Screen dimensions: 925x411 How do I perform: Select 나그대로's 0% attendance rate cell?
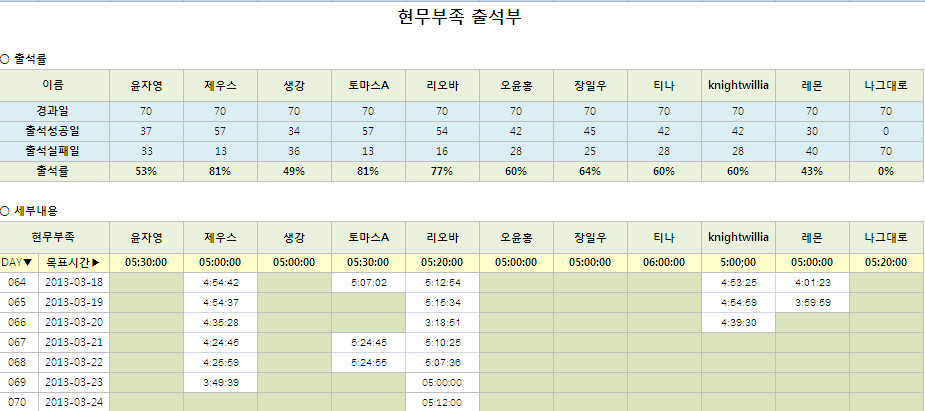886,171
